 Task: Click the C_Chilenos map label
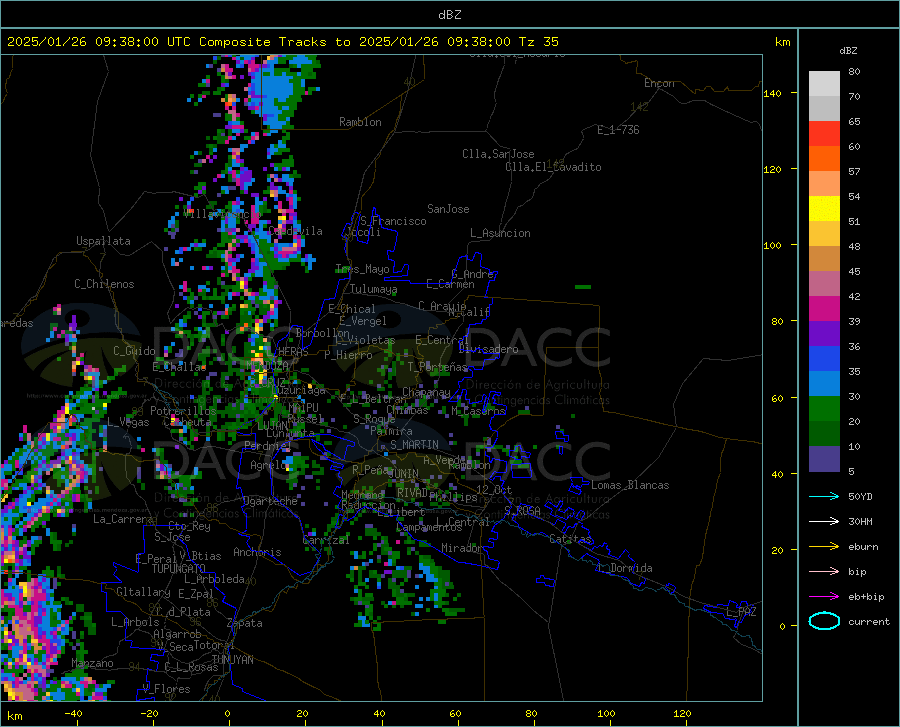point(104,284)
